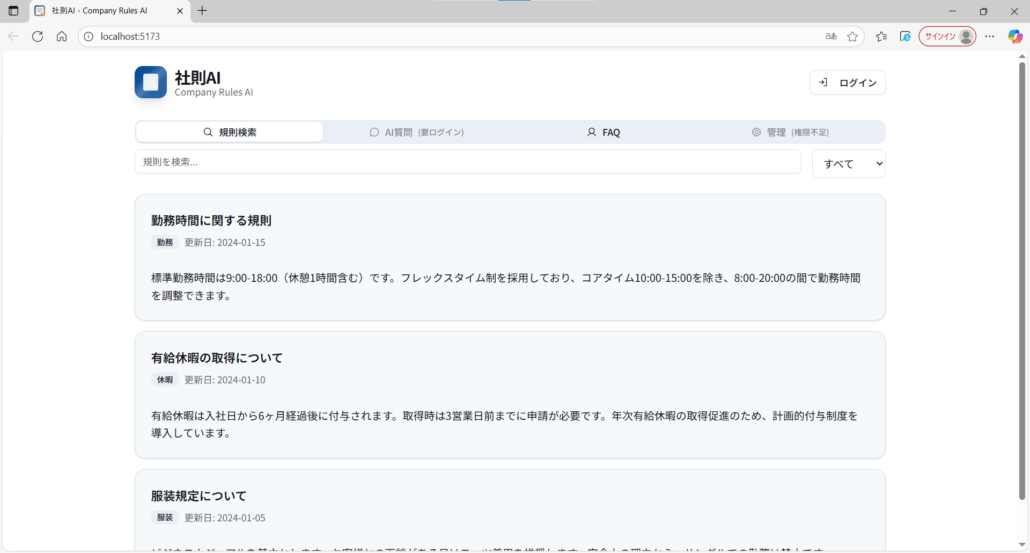Open the browser favorites list icon
This screenshot has height=553, width=1030.
click(x=881, y=36)
